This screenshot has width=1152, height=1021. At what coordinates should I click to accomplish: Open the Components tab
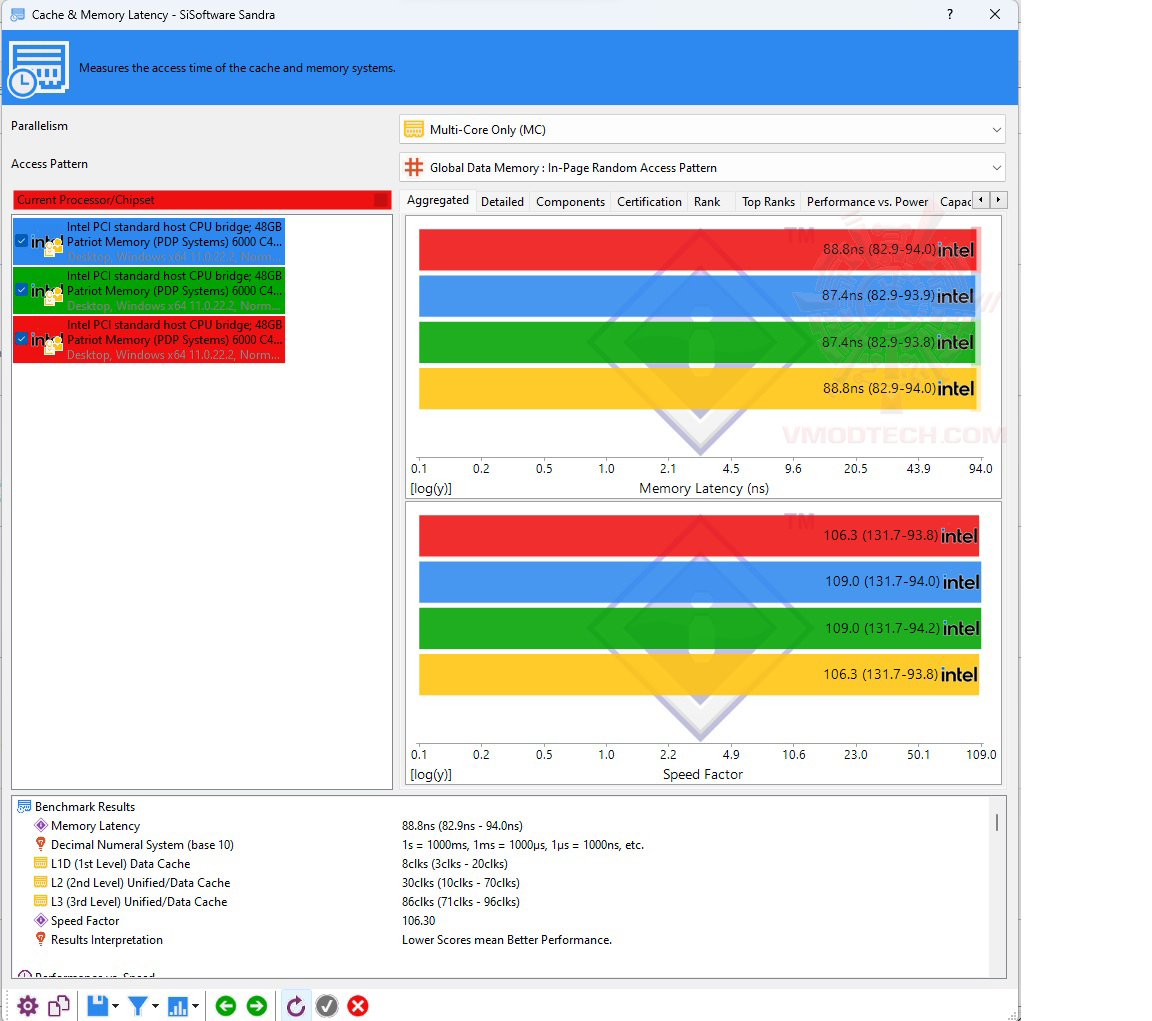click(570, 201)
